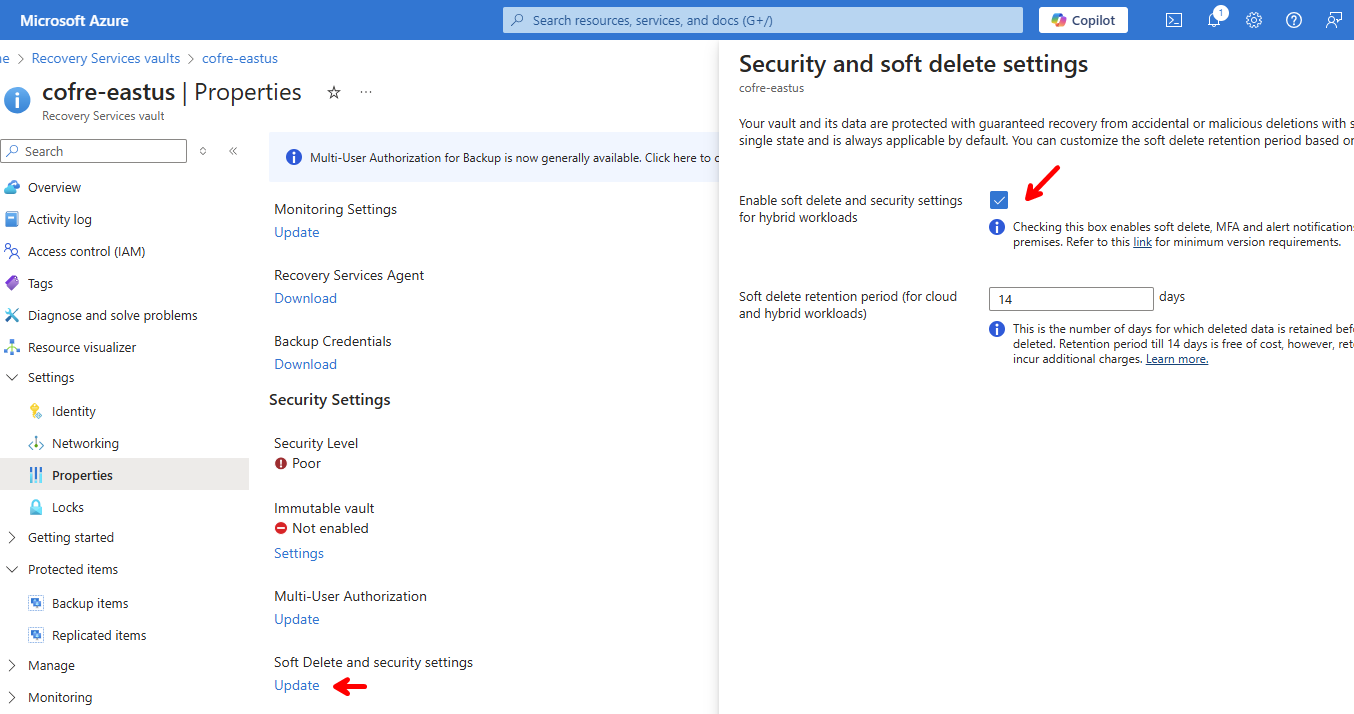Screen dimensions: 1354x714
Task: Open the notifications bell
Action: [x=1214, y=20]
